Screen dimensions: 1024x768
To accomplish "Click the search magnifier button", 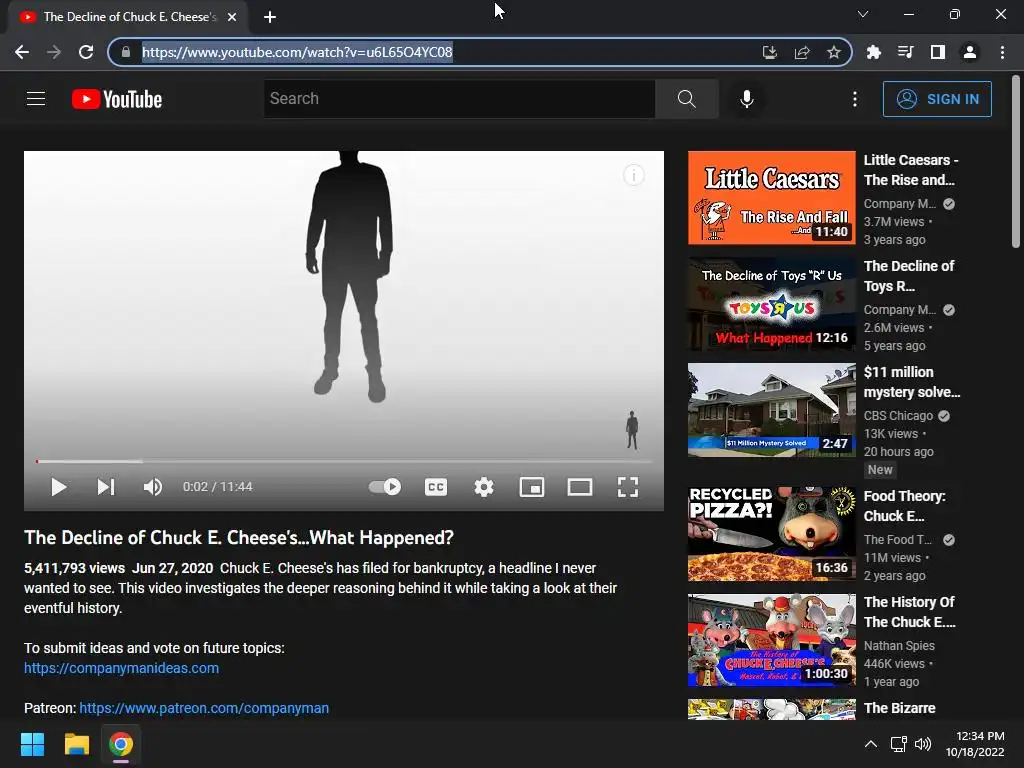I will point(686,99).
